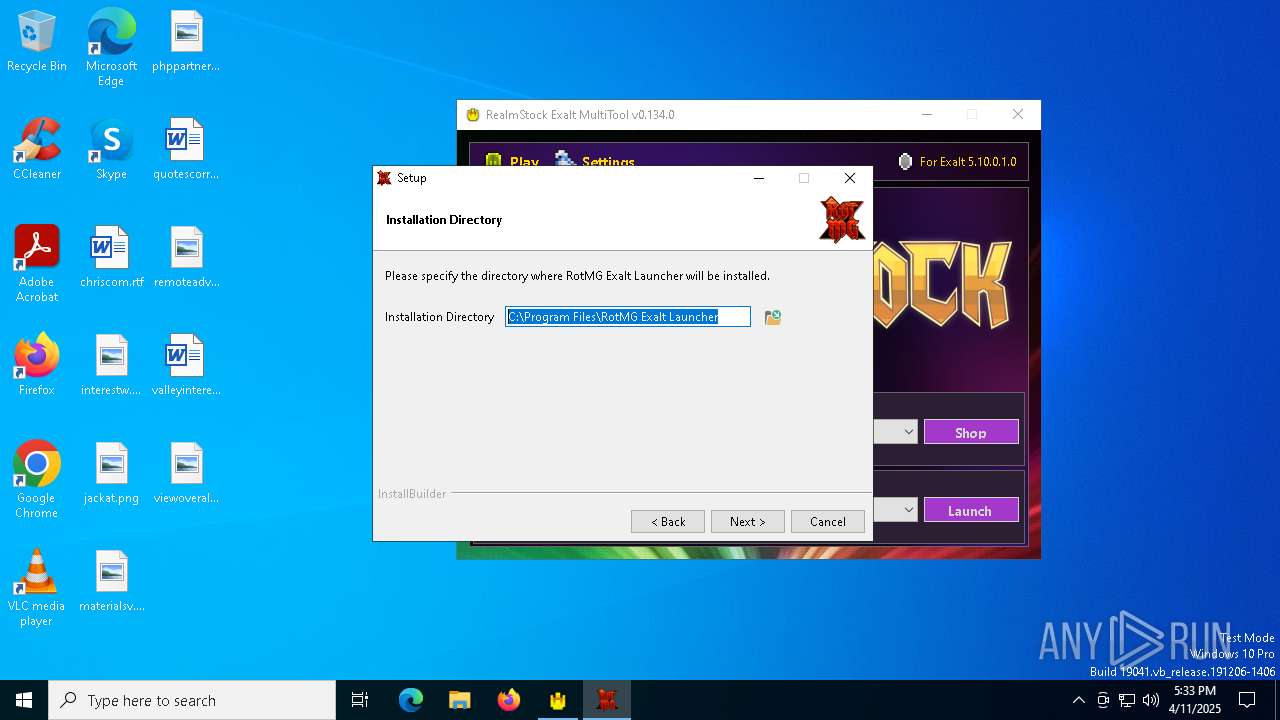
Task: Click Next in the Setup wizard
Action: (747, 521)
